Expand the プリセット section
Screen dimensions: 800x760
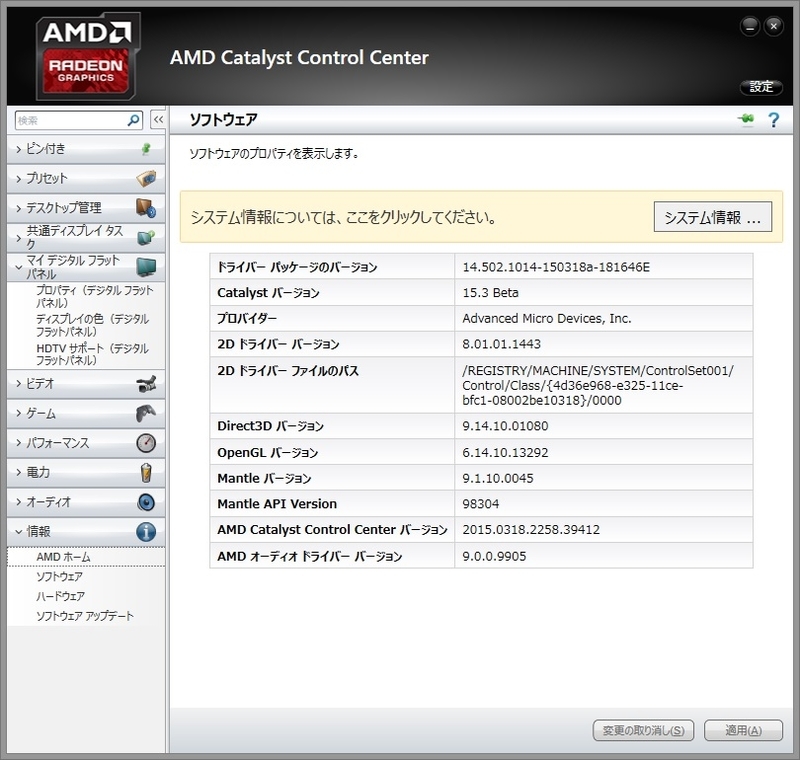pyautogui.click(x=86, y=179)
